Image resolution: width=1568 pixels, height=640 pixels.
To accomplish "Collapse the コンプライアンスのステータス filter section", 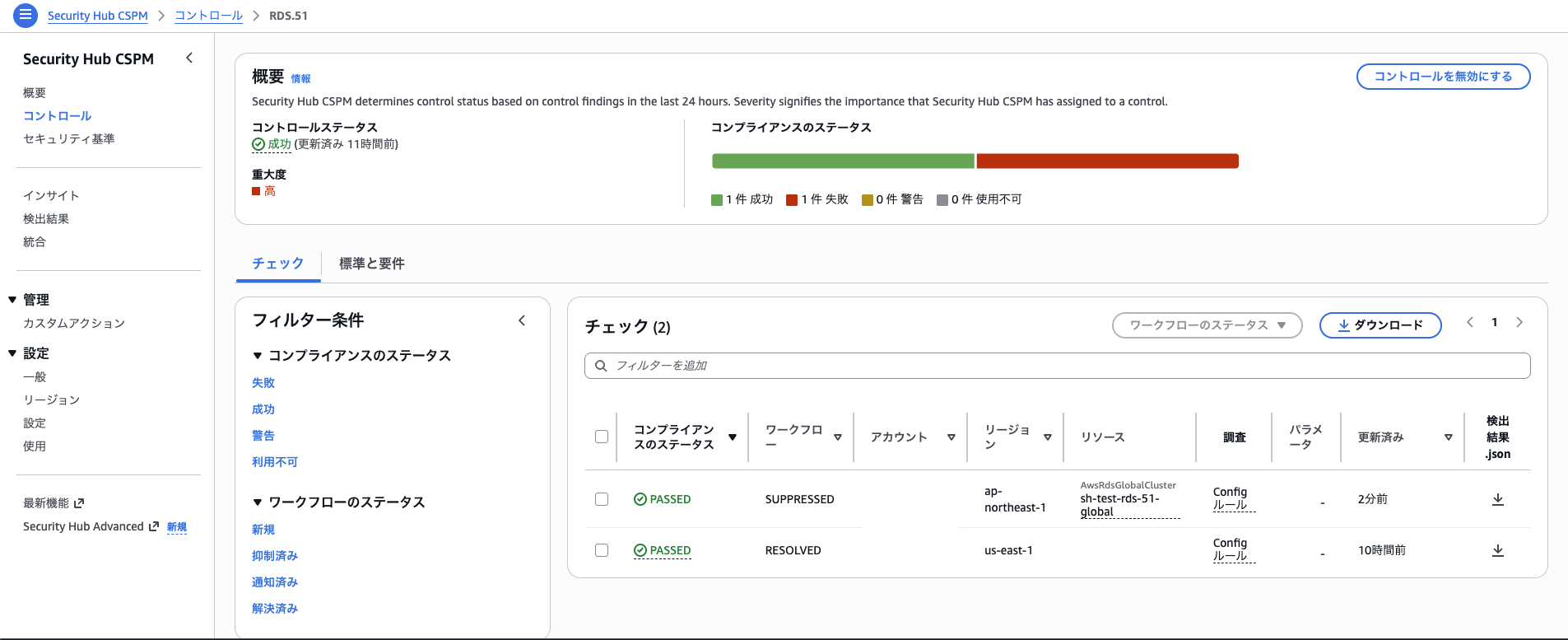I will click(x=258, y=356).
